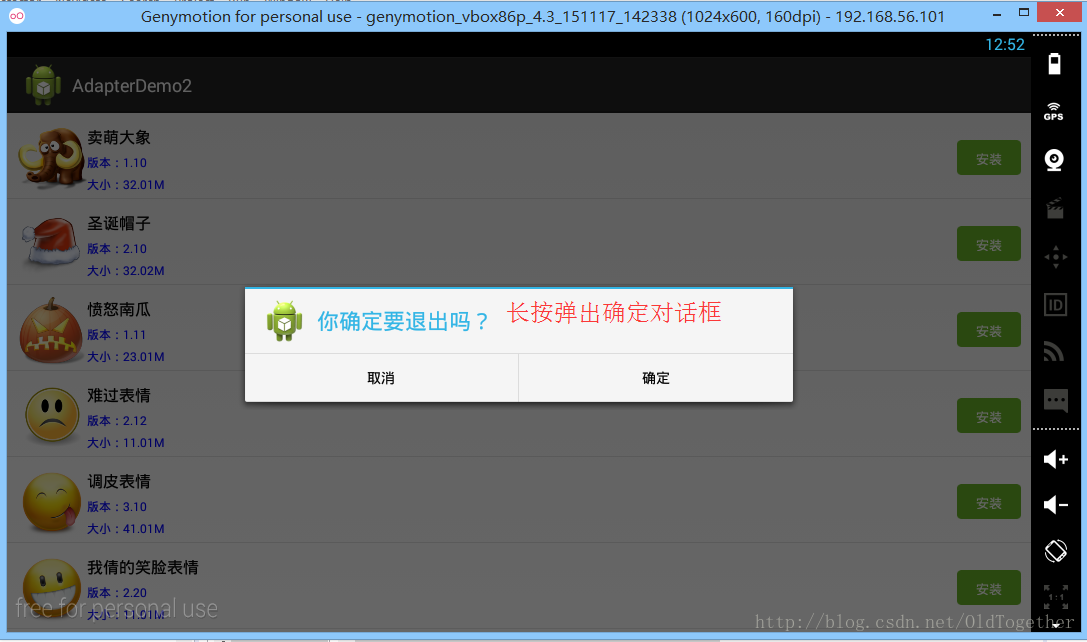Select the elephant thumbnail
The image size is (1087, 642).
click(51, 158)
